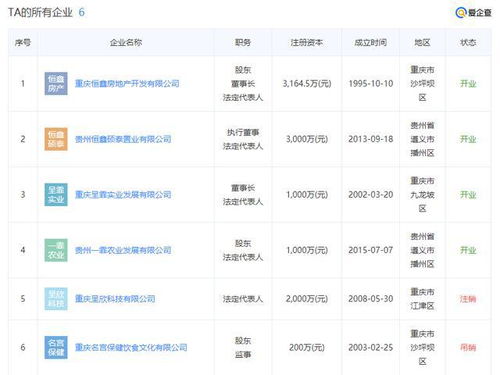This screenshot has height=375, width=500.
Task: Click the 开业 status for 贵州一霖农业
Action: coord(468,250)
